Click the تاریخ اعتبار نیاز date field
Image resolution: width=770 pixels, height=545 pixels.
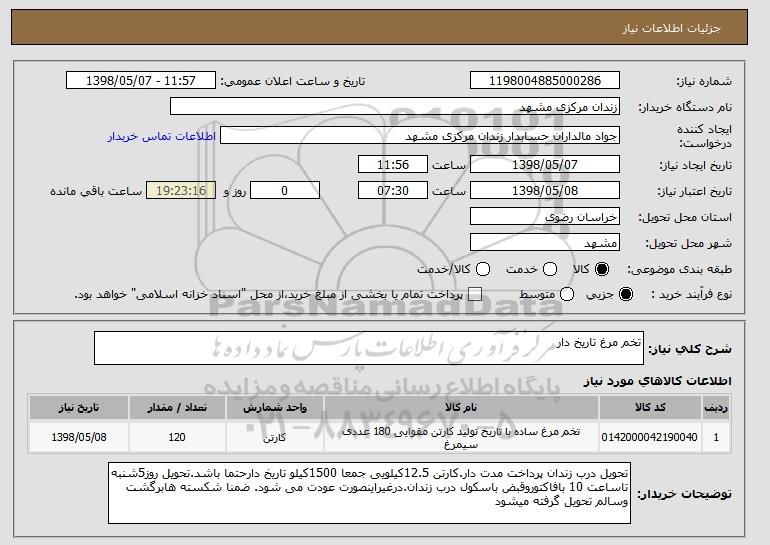pos(545,191)
